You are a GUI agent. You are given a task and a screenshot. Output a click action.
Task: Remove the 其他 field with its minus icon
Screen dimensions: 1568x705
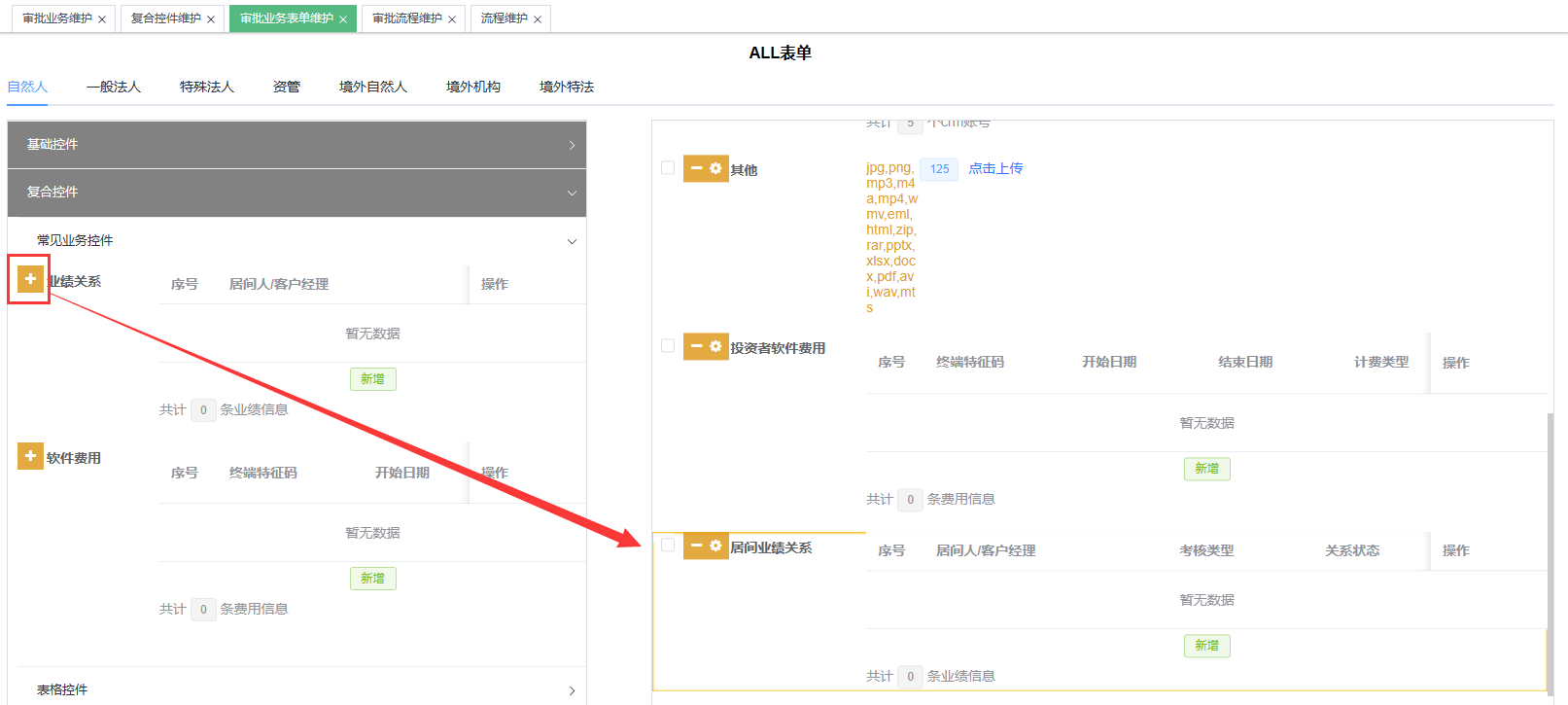click(696, 168)
